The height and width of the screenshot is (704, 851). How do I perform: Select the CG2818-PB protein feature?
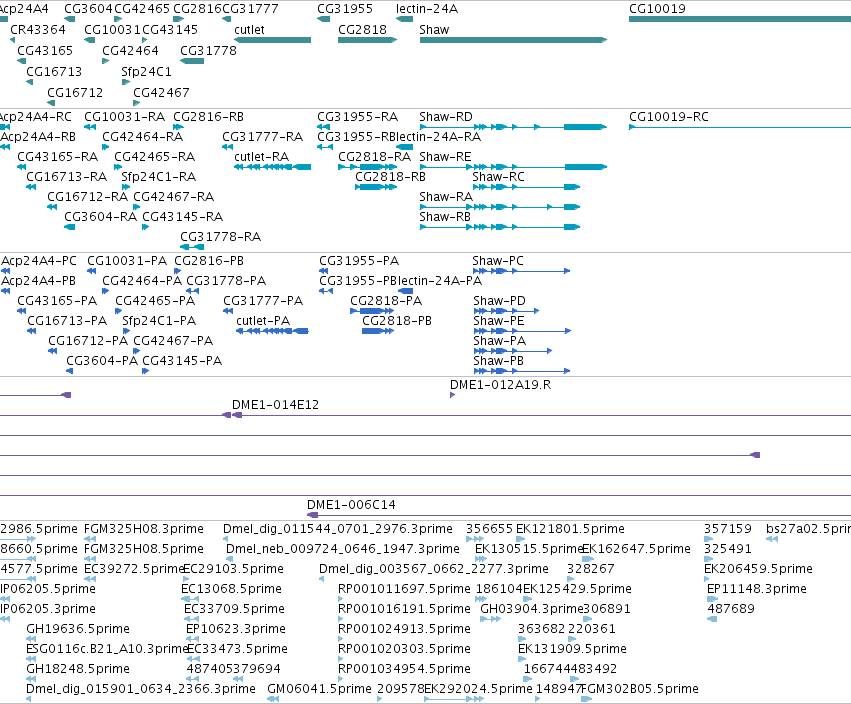tap(378, 331)
